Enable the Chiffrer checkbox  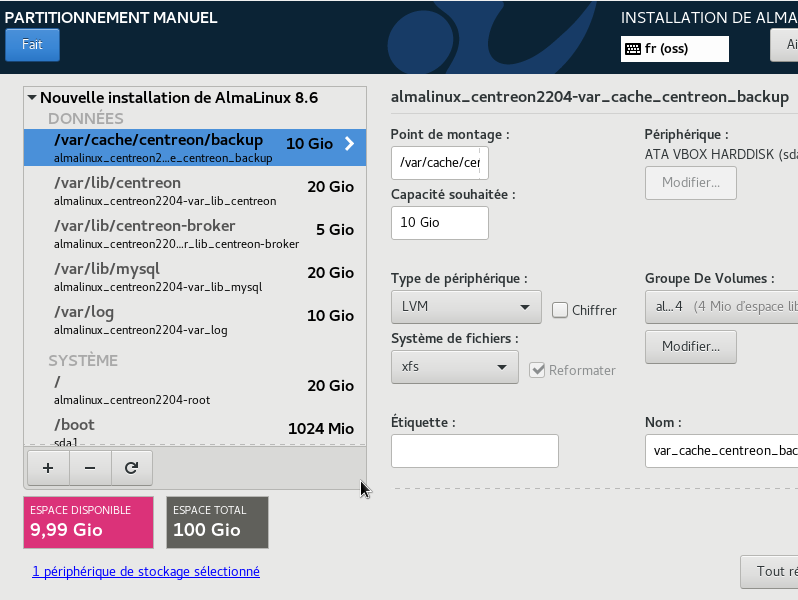tap(560, 310)
